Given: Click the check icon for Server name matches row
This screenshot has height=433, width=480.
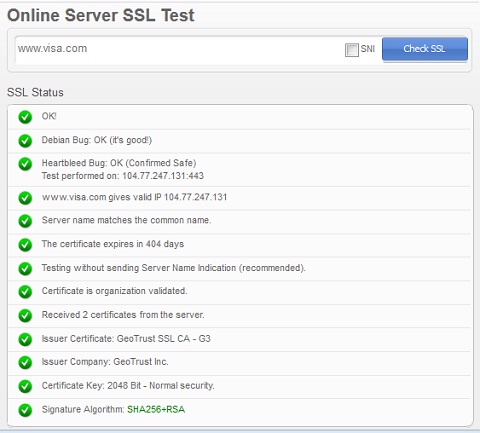Looking at the screenshot, I should 25,221.
